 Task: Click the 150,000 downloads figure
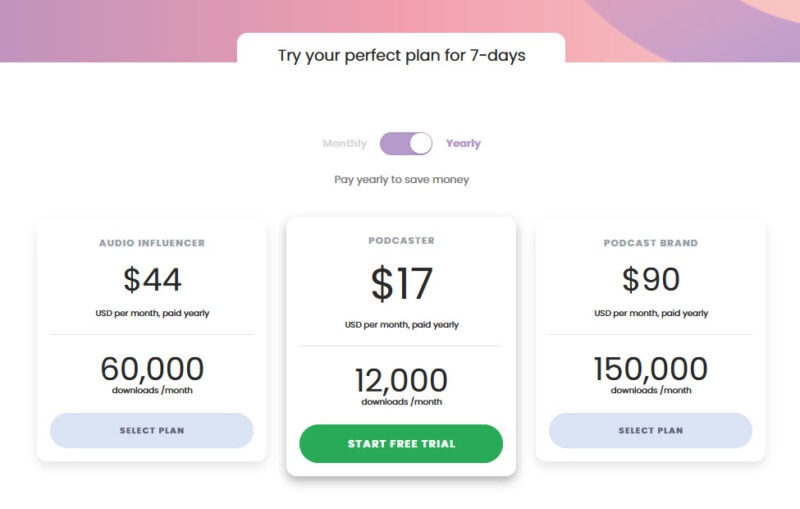point(651,369)
